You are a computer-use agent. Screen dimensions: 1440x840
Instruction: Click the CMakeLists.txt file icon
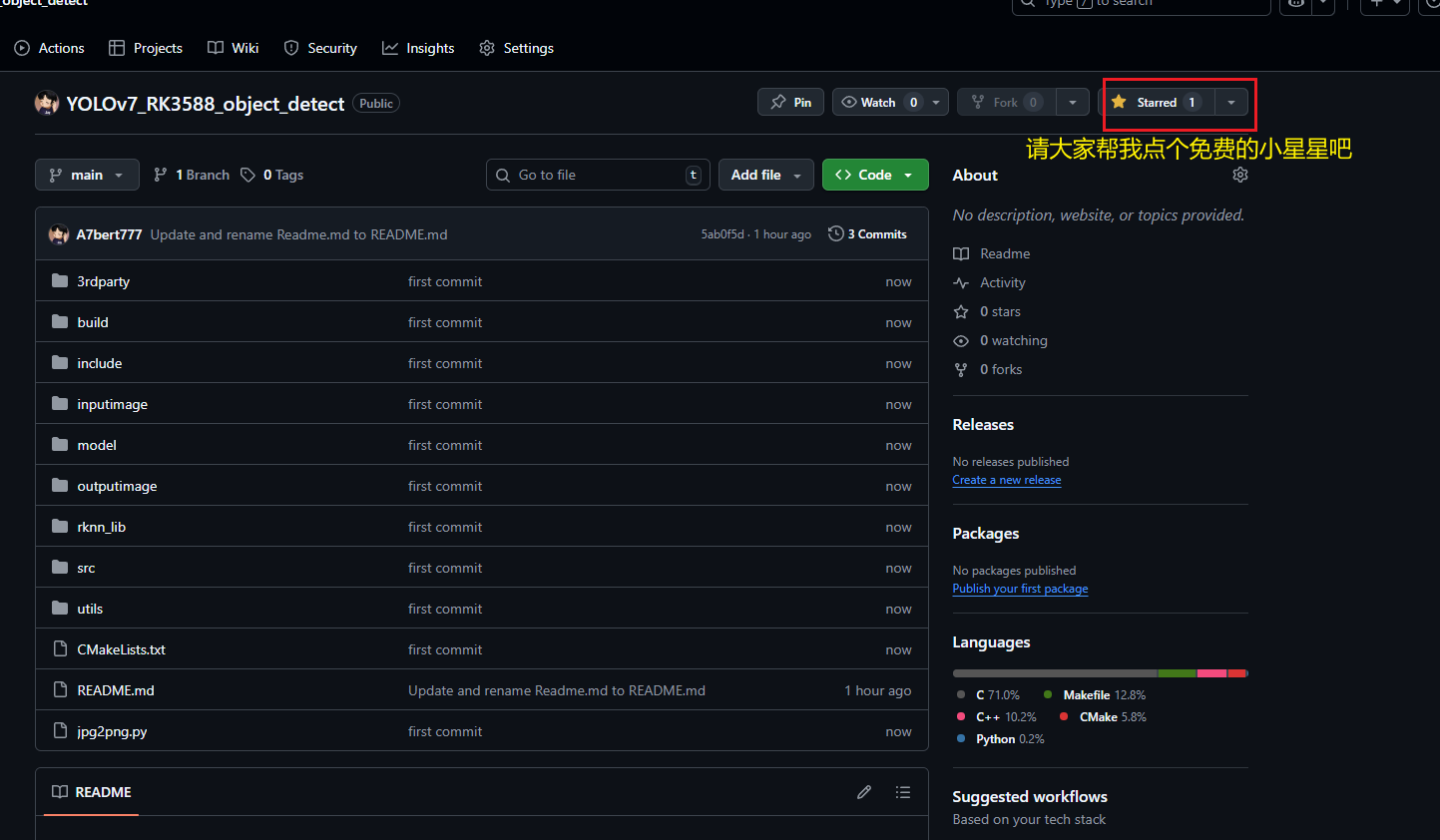60,649
